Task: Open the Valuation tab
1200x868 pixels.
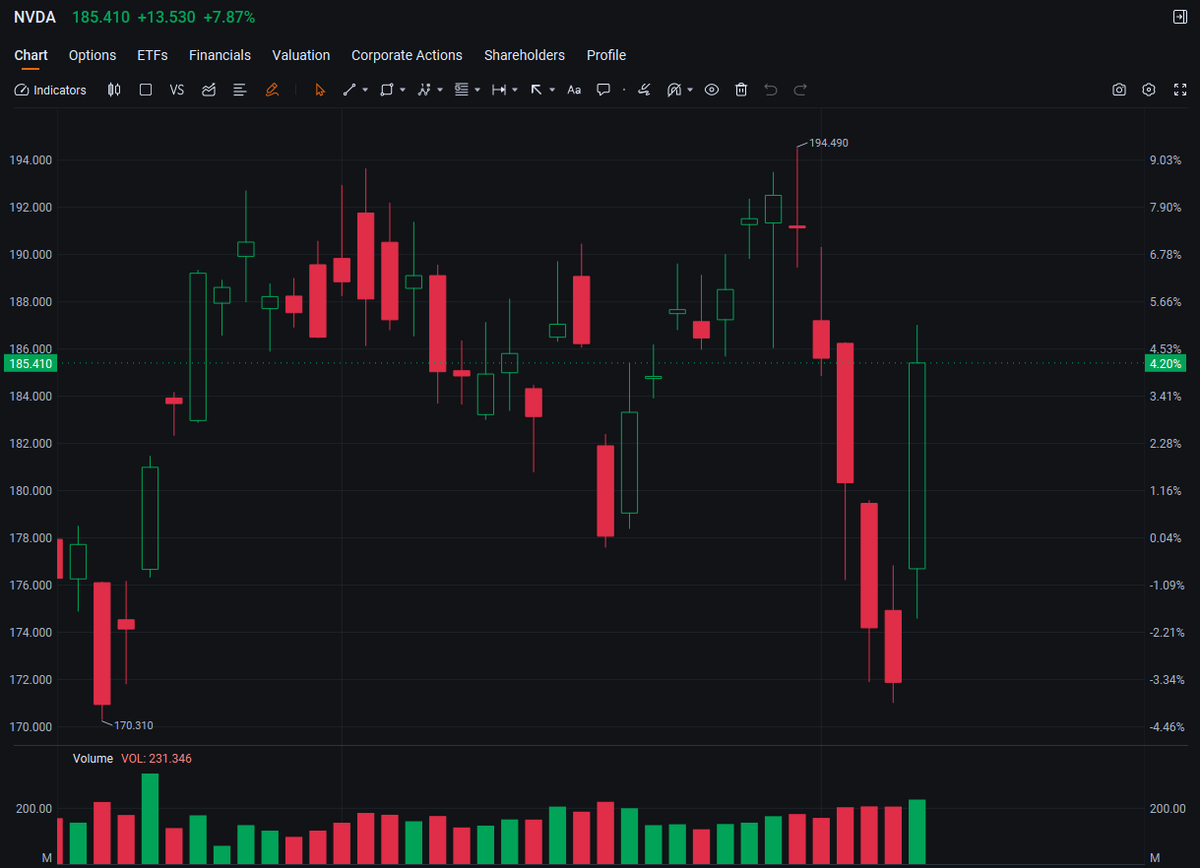Action: pos(301,55)
